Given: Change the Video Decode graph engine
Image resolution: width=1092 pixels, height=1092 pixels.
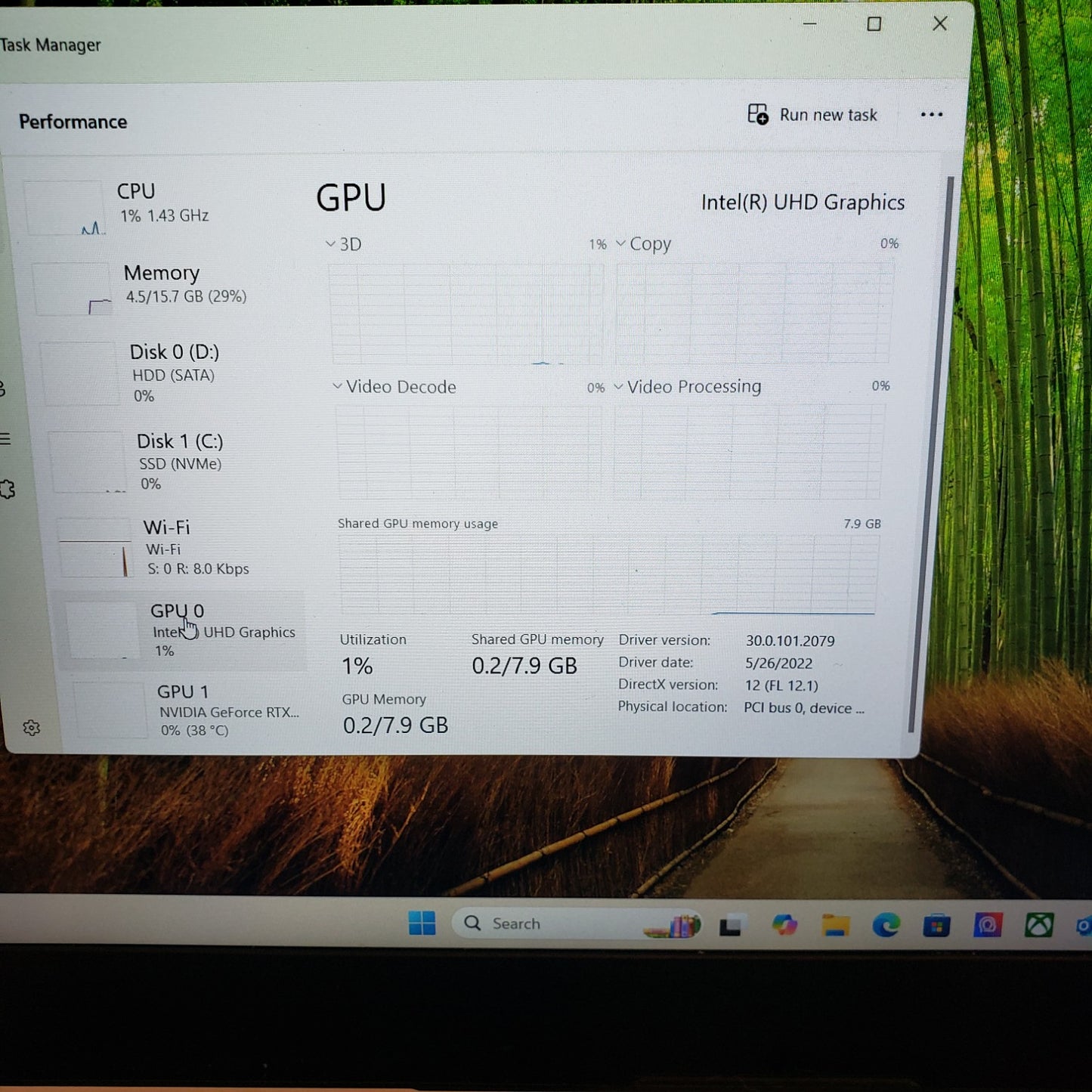Looking at the screenshot, I should [x=394, y=387].
